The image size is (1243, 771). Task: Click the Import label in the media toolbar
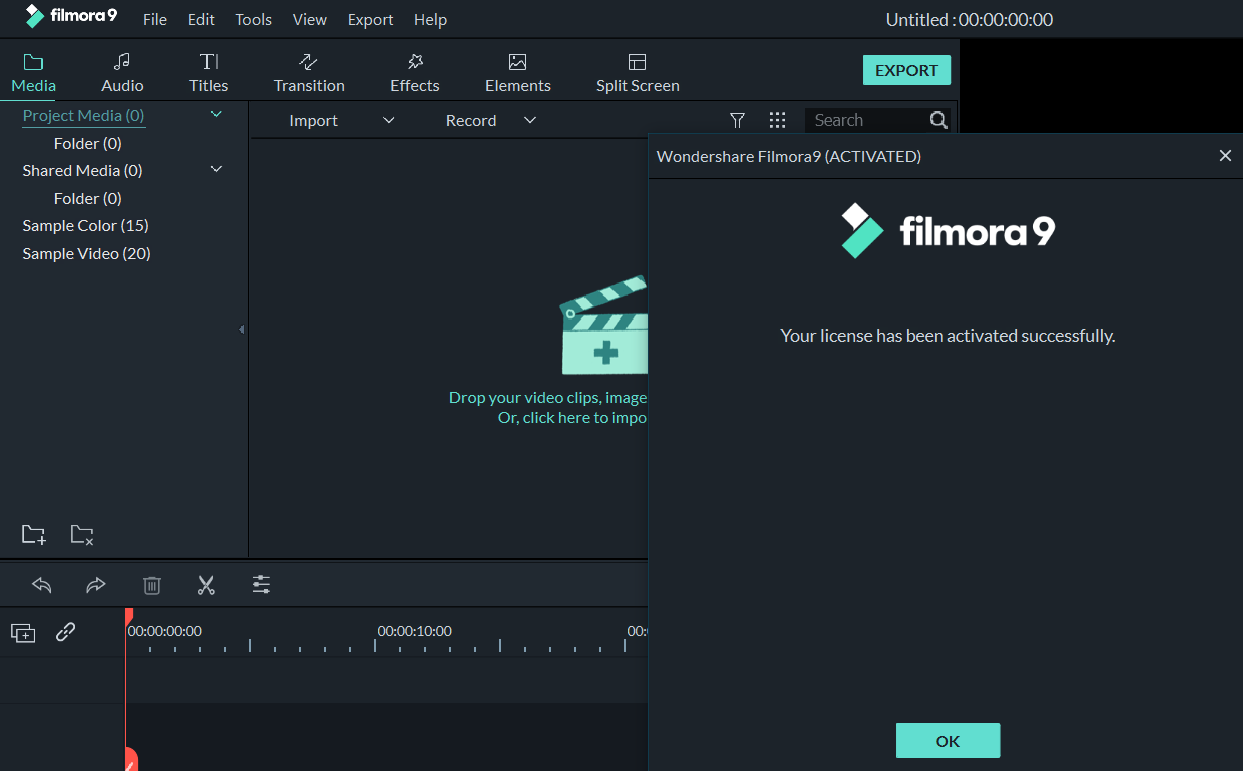(313, 121)
